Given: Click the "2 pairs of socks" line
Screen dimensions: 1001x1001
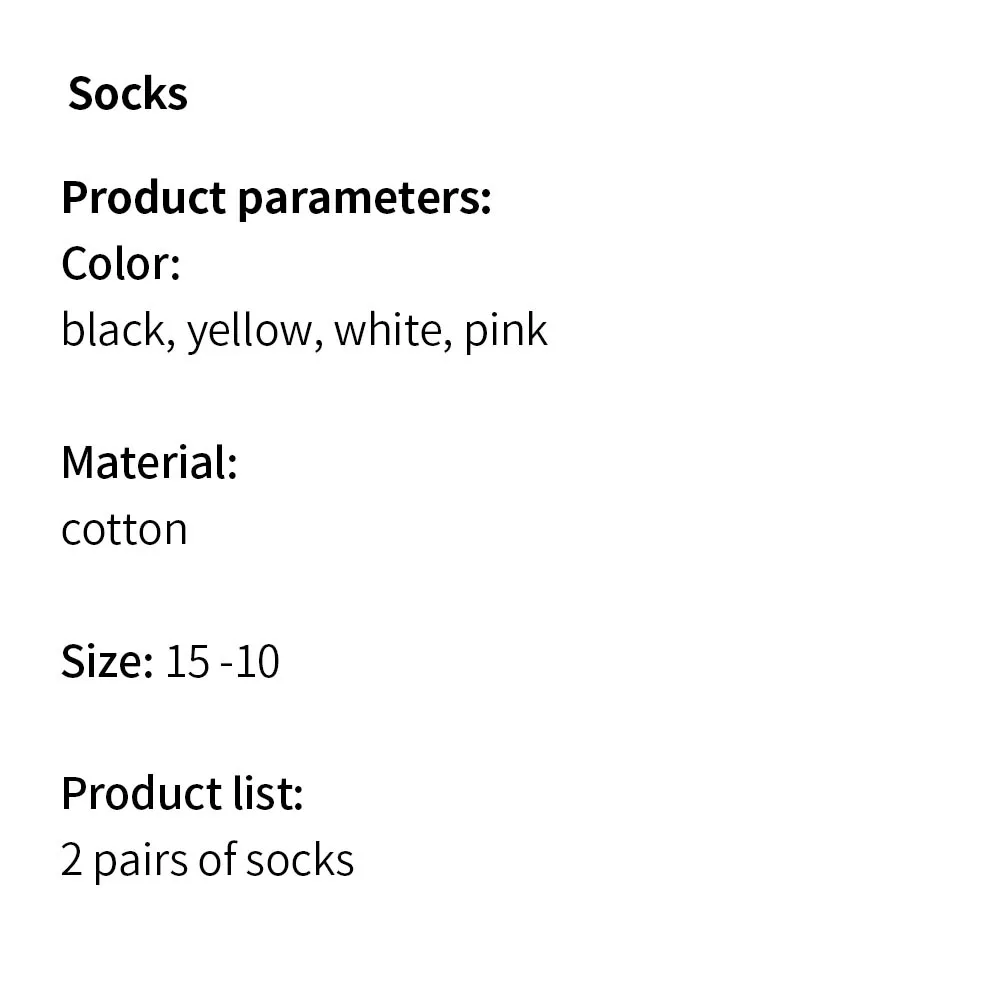Looking at the screenshot, I should pyautogui.click(x=207, y=860).
